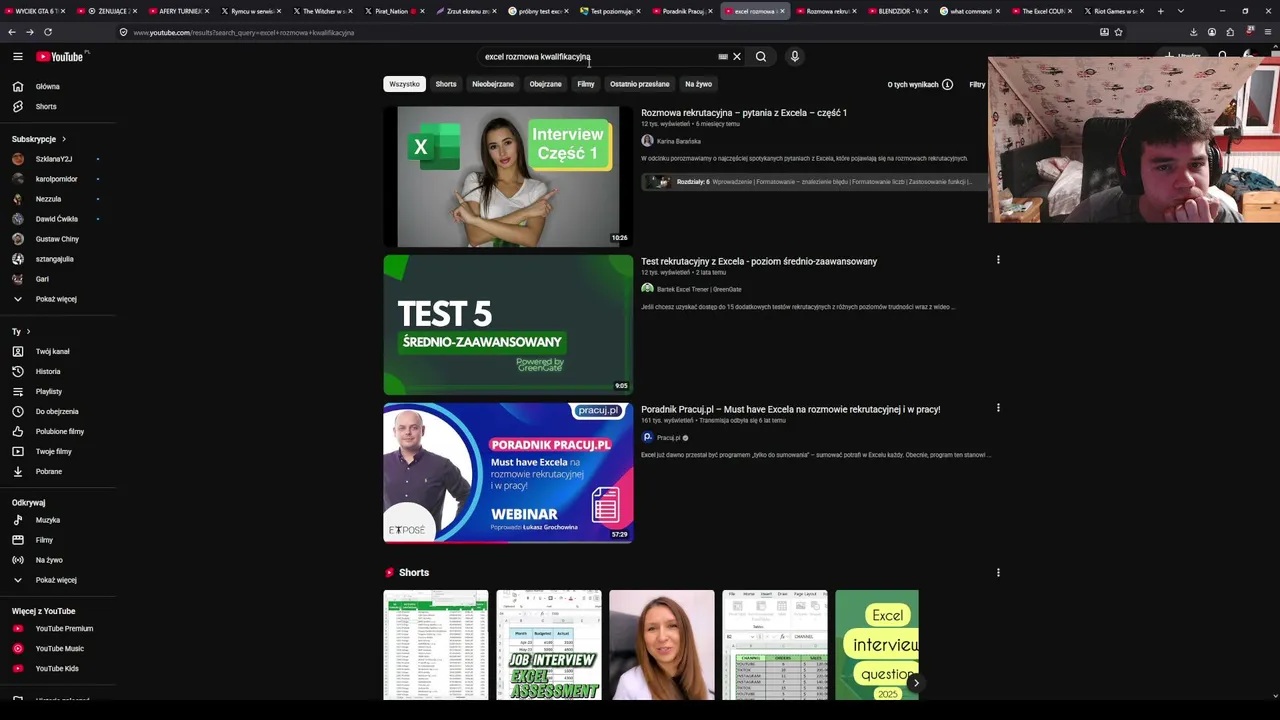Open Do obejrzenia watch-later list
1280x720 pixels.
coord(58,412)
